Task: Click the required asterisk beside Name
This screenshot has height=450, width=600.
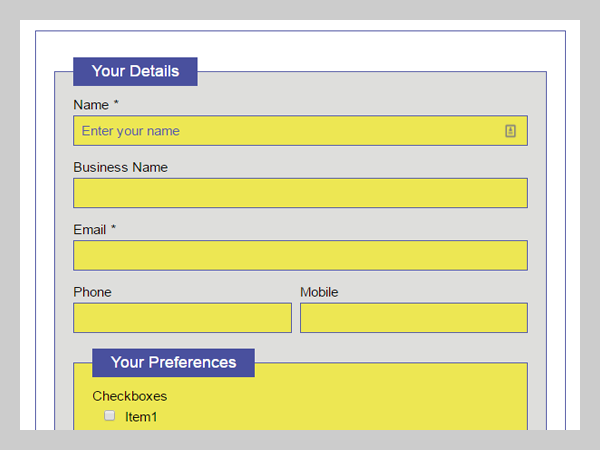Action: click(x=116, y=104)
